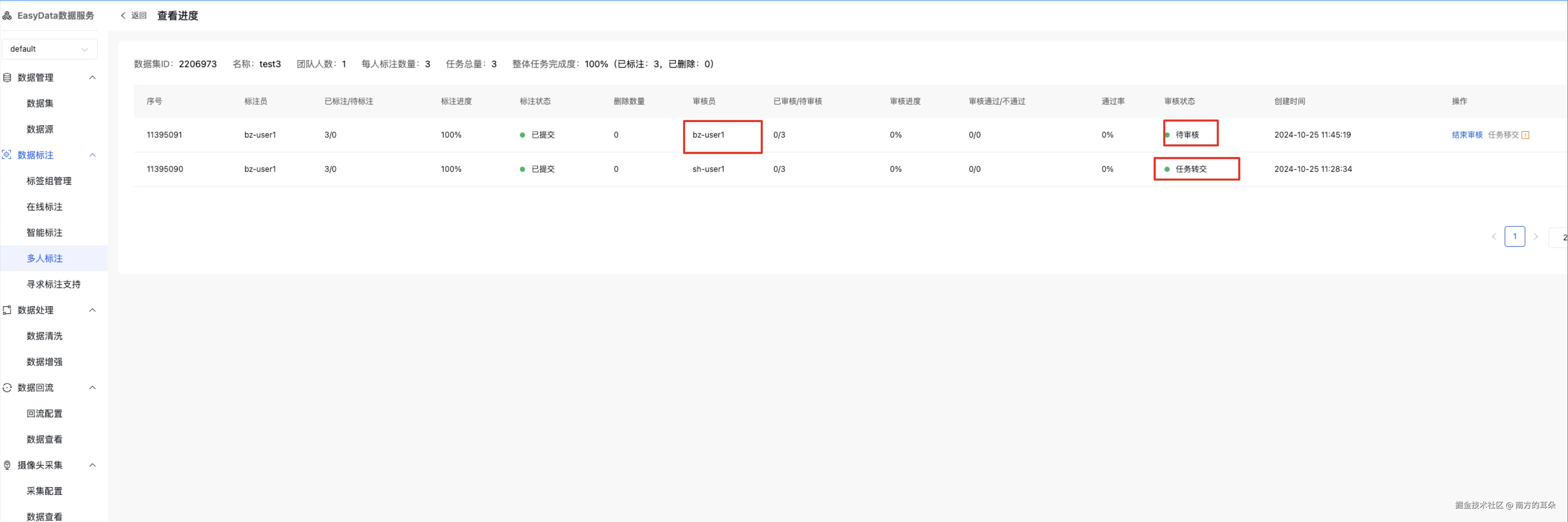Image resolution: width=1568 pixels, height=522 pixels.
Task: Click the page size box after pagination
Action: (x=1560, y=237)
